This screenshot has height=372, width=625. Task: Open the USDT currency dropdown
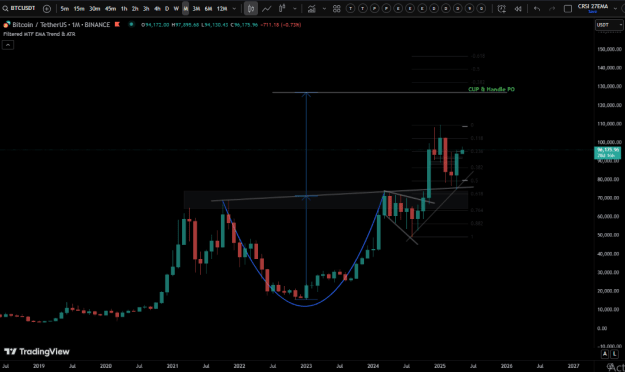point(609,25)
